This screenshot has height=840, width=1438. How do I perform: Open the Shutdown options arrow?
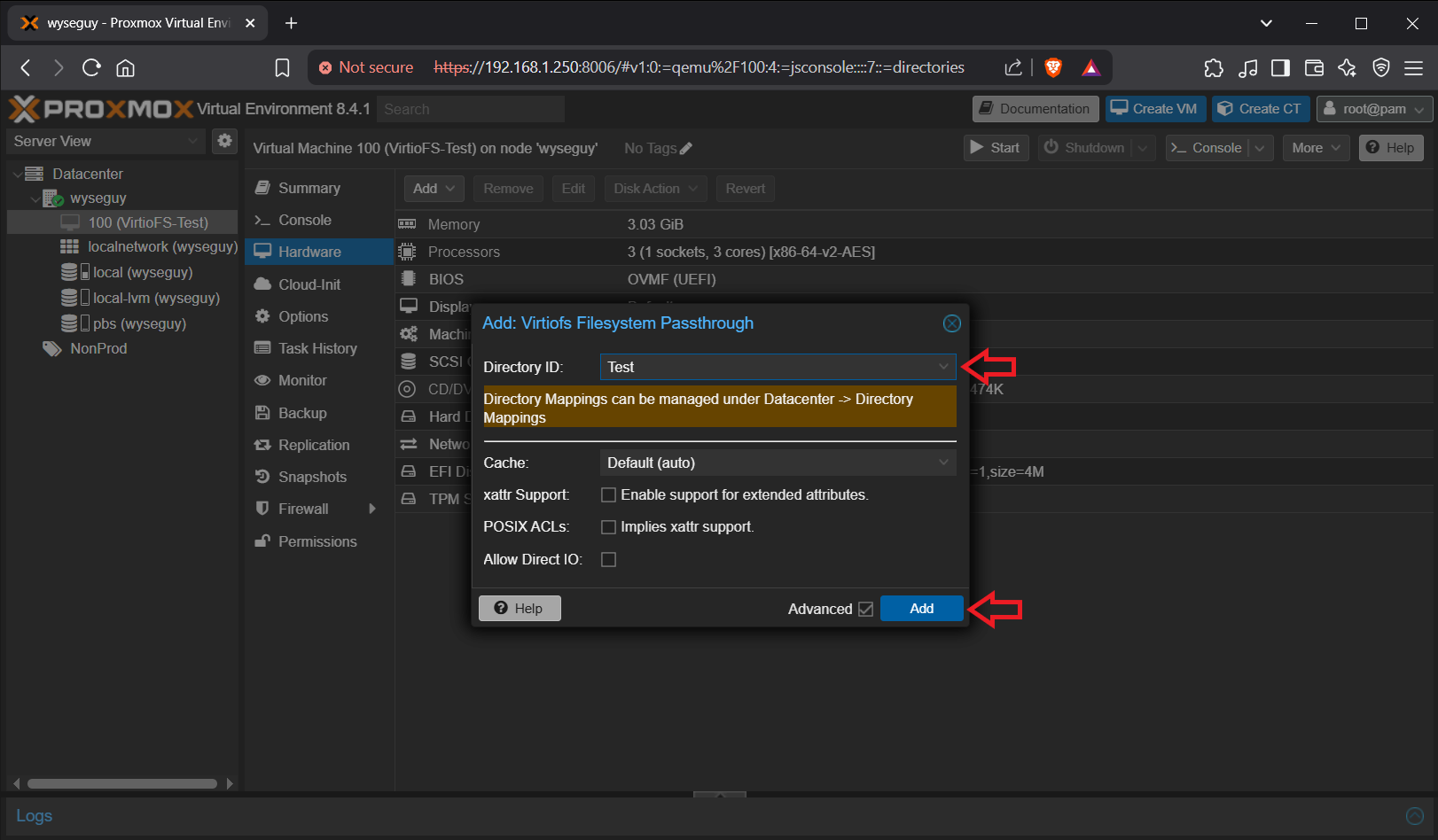[1143, 148]
